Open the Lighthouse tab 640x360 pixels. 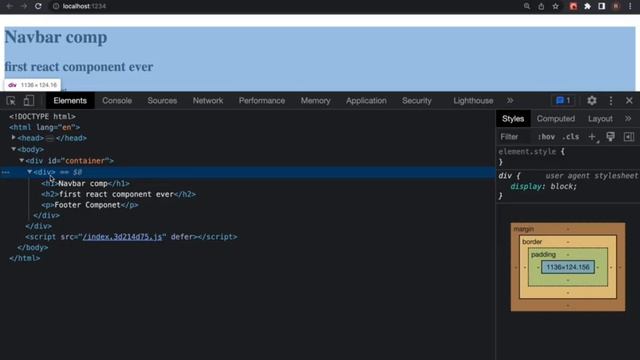[x=473, y=100]
